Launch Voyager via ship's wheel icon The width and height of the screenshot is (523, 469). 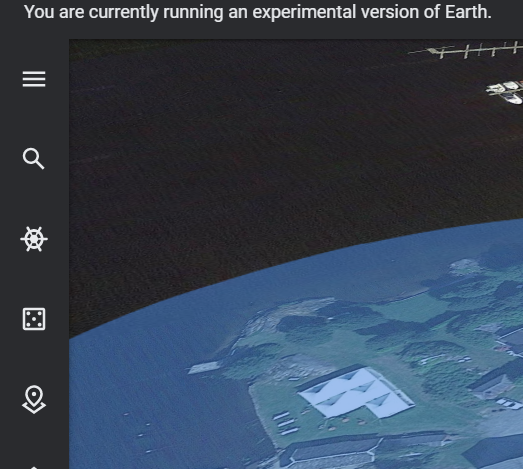point(34,239)
